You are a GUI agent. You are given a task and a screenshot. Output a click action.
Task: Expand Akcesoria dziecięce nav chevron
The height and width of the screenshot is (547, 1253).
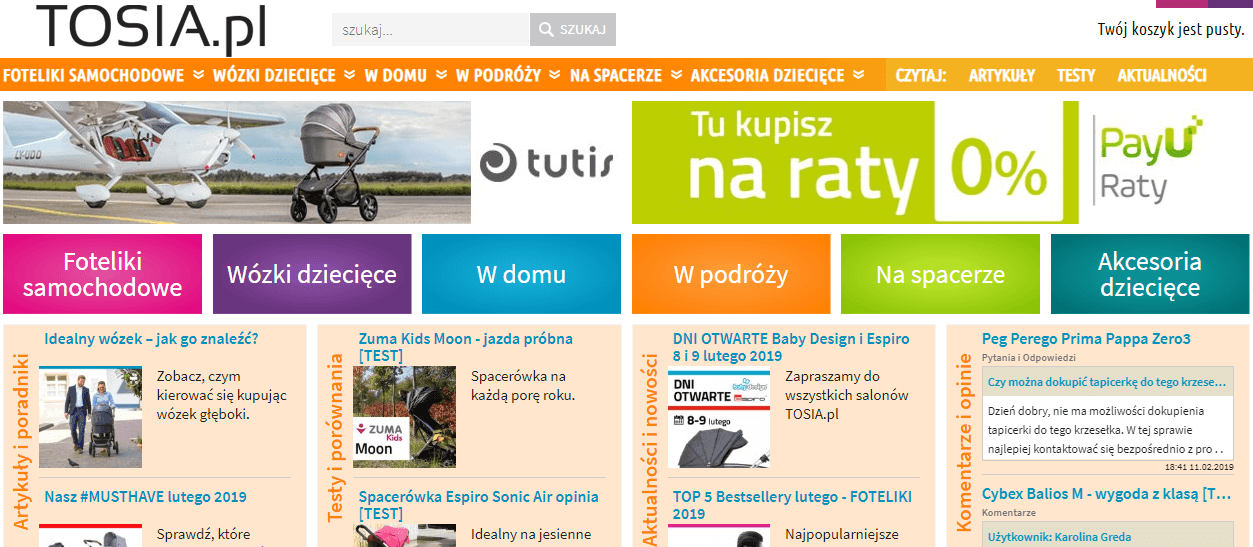859,75
